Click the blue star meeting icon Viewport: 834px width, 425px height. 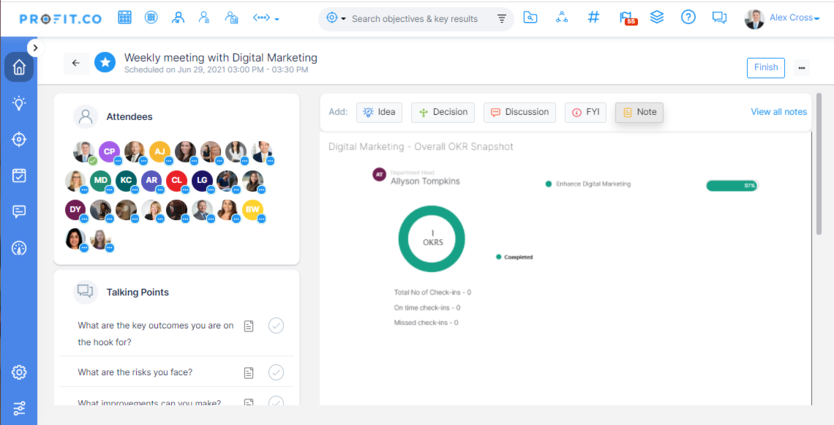coord(105,63)
